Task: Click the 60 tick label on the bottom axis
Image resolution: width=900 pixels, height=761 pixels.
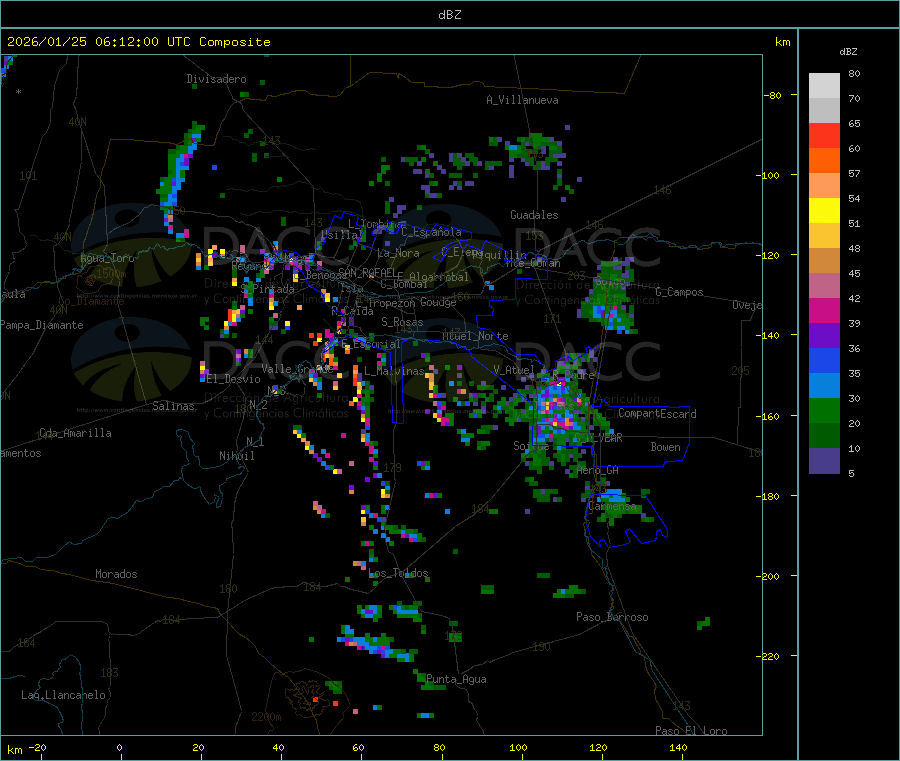Action: (358, 747)
